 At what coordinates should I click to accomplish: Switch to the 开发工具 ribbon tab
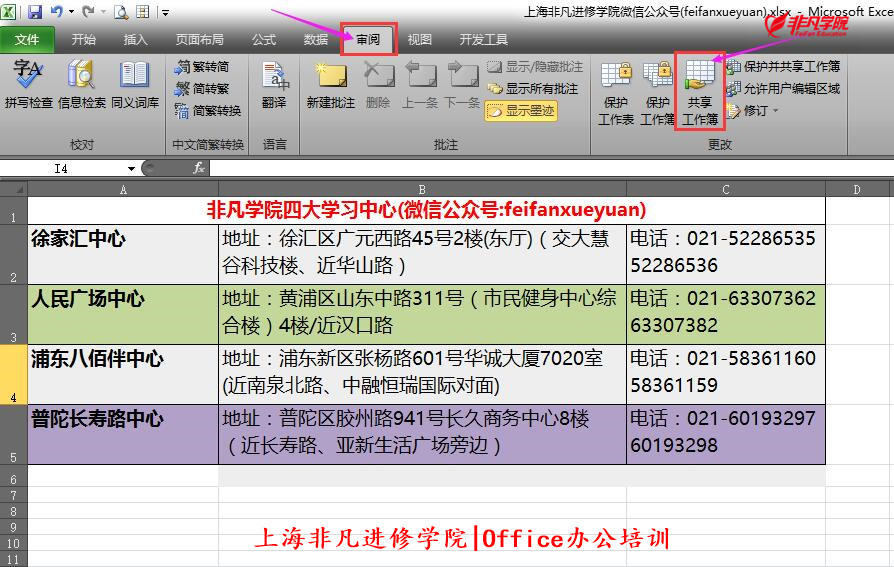pos(483,39)
